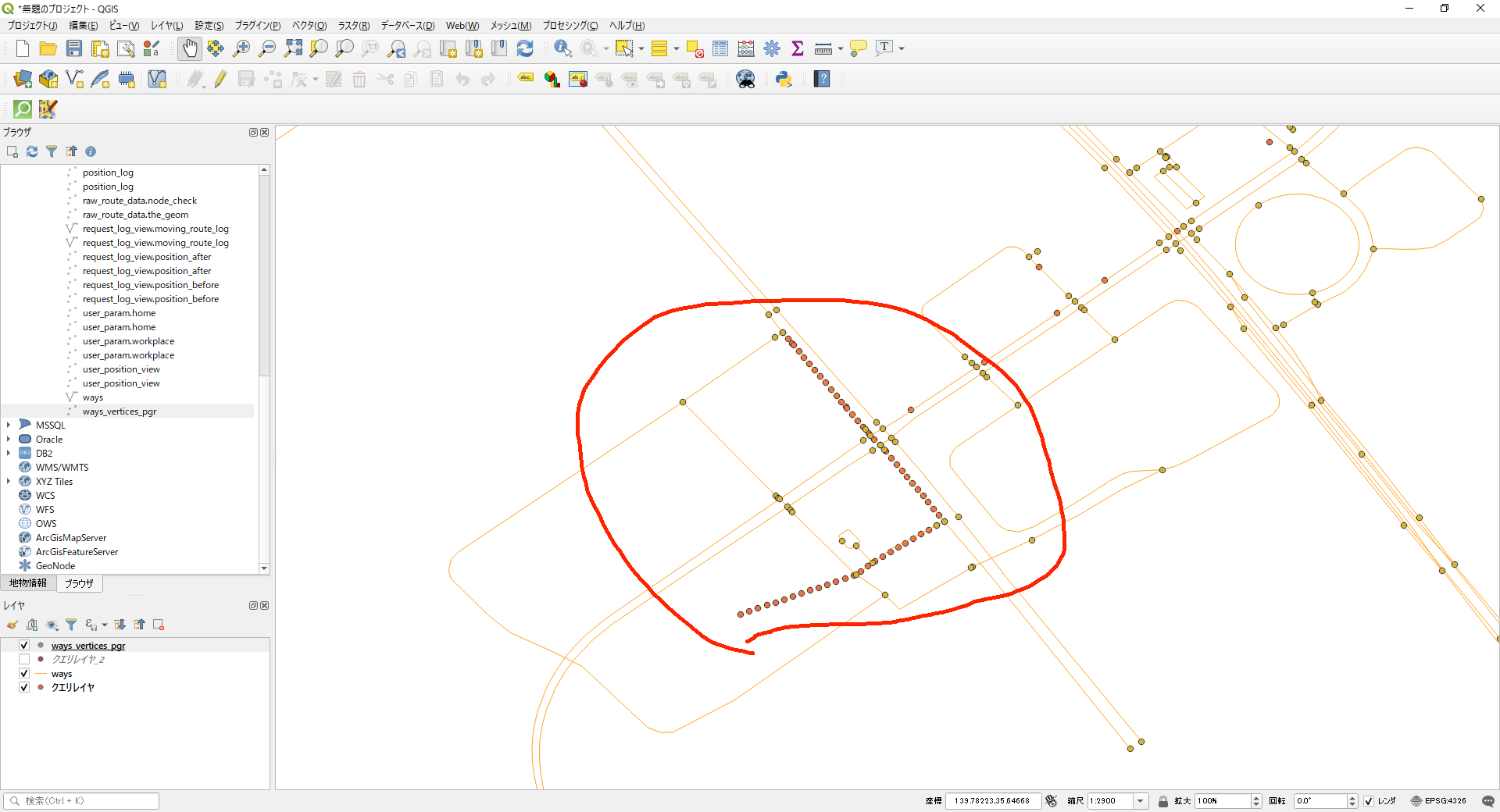Select the Pan Map hand tool
1500x812 pixels.
[190, 48]
